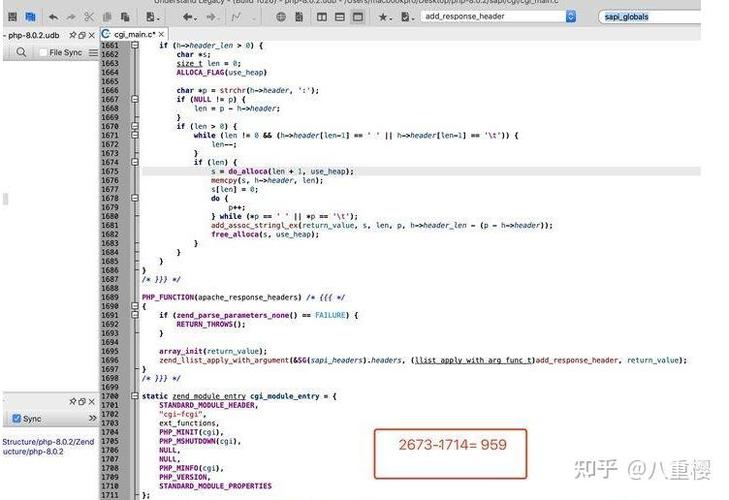The height and width of the screenshot is (500, 729).
Task: Pin the lower-left Sync panel
Action: pos(72,401)
